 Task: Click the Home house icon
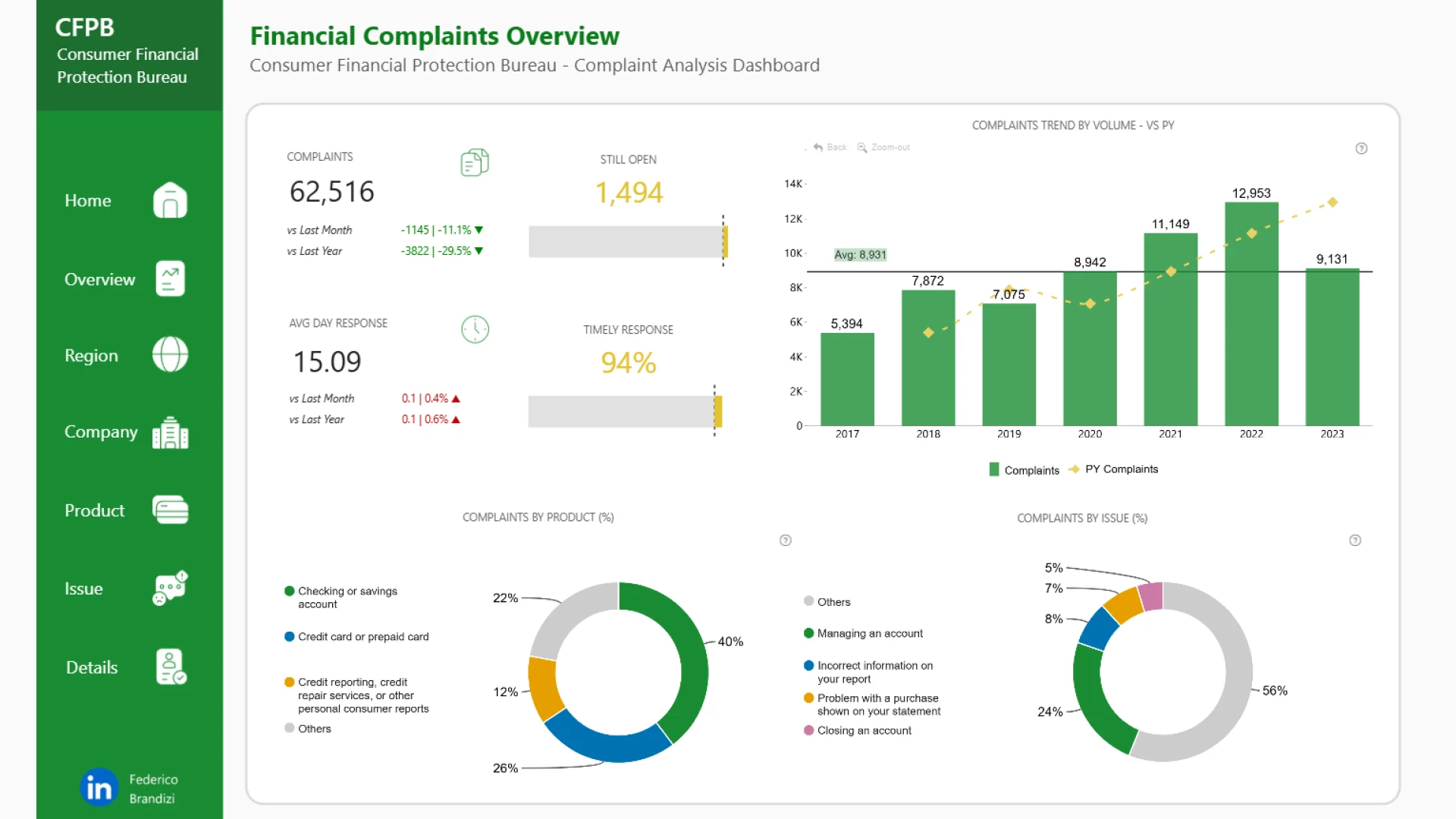[170, 200]
